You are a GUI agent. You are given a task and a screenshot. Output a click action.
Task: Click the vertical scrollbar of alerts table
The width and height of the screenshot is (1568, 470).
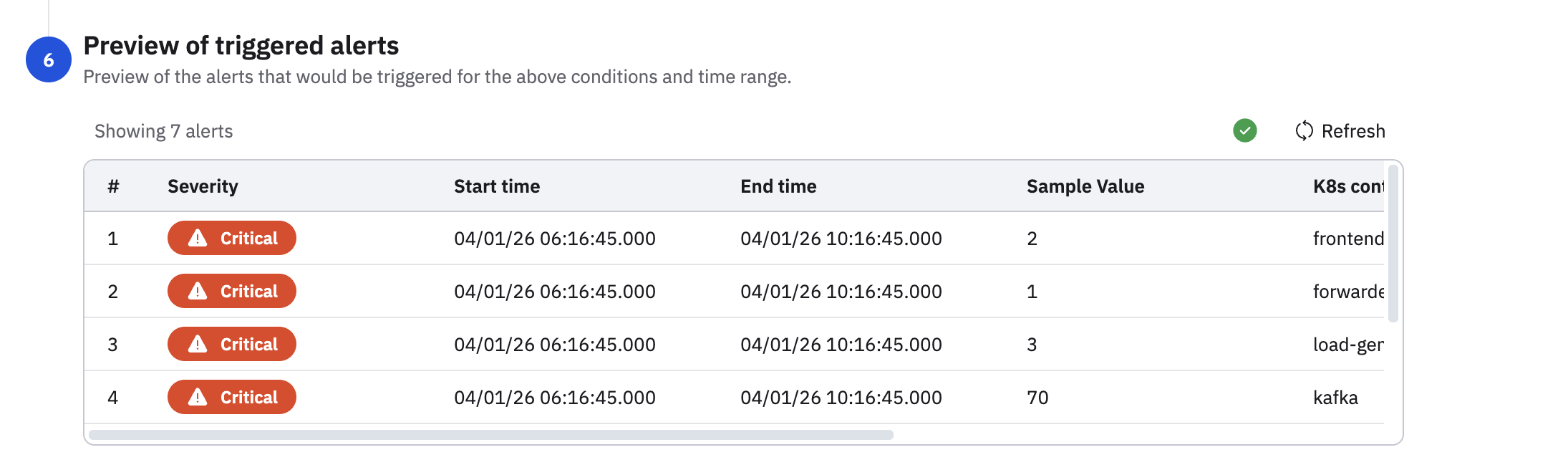pyautogui.click(x=1393, y=244)
